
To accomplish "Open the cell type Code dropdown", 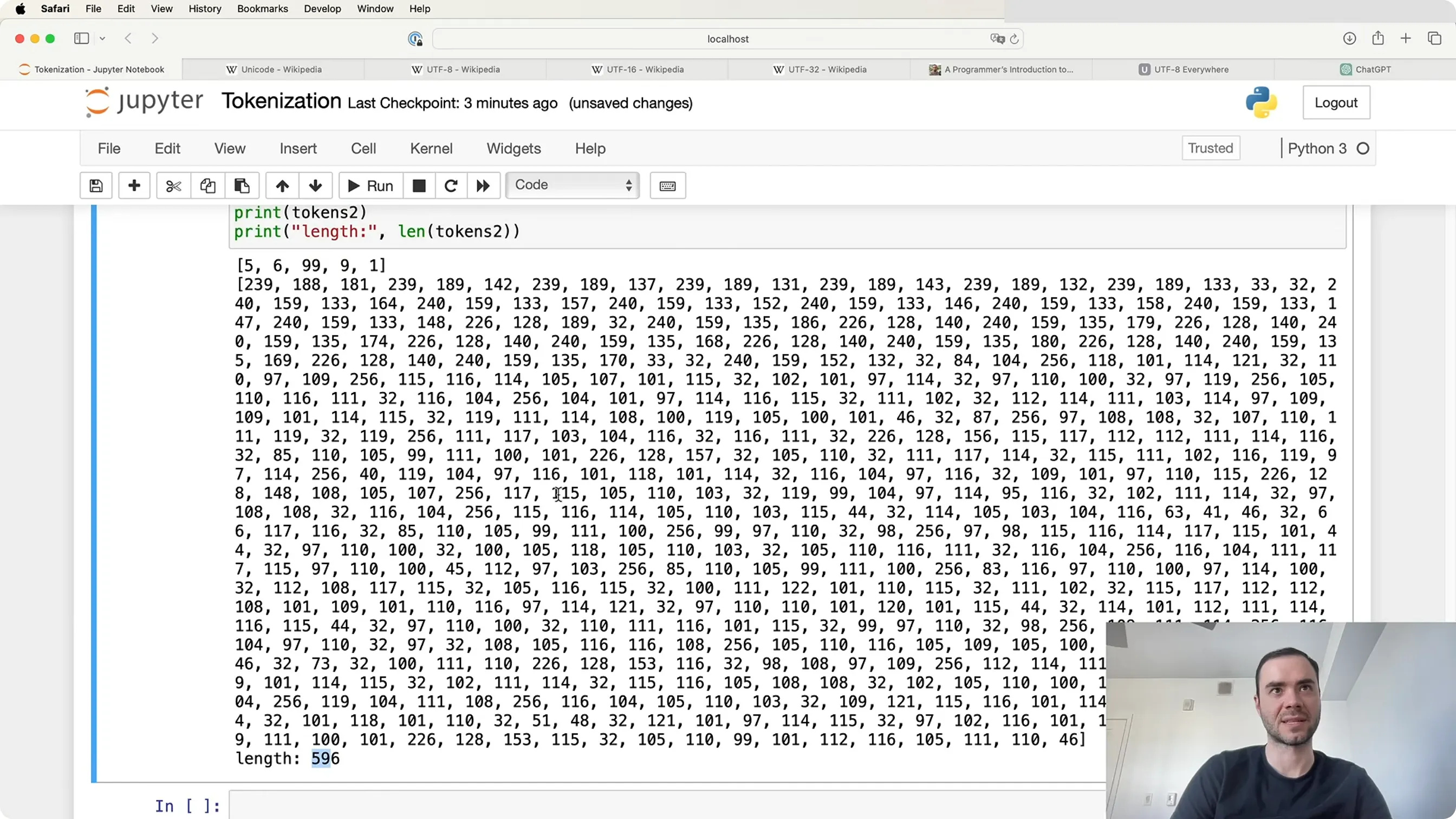I will (573, 185).
